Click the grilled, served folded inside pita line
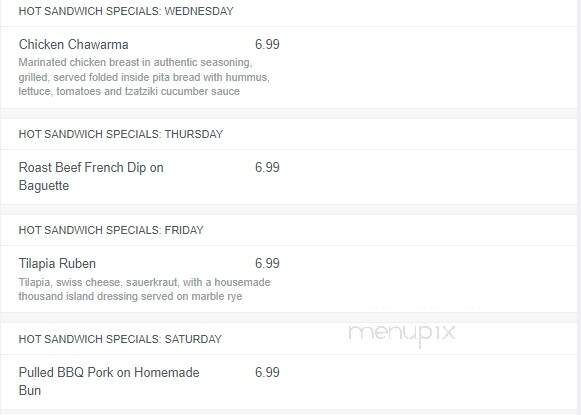 coord(144,77)
